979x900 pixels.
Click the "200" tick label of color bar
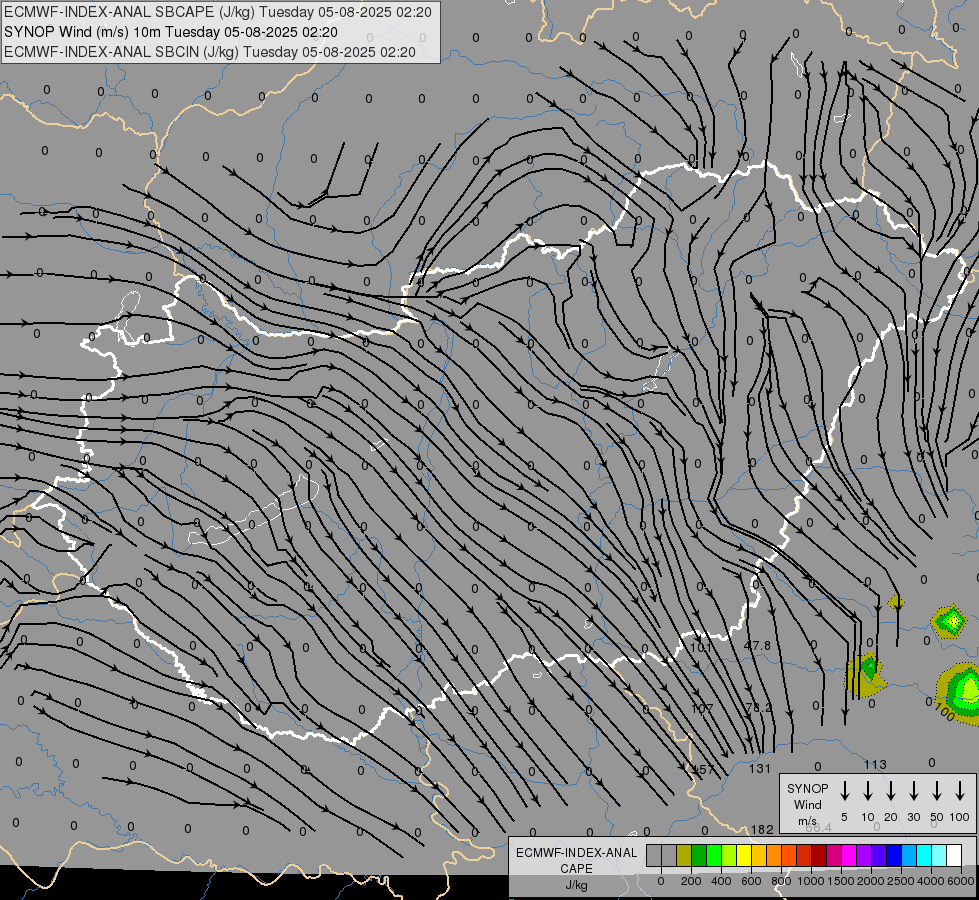click(691, 881)
